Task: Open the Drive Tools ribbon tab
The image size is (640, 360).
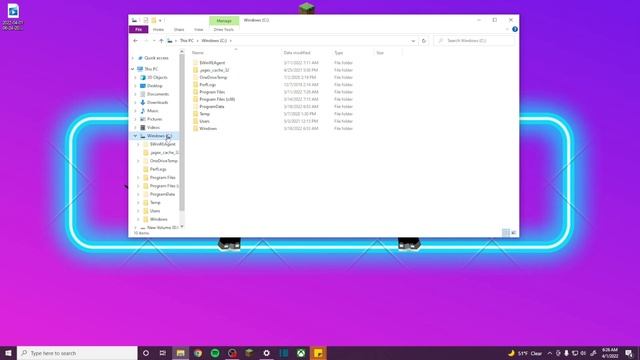Action: [x=224, y=29]
